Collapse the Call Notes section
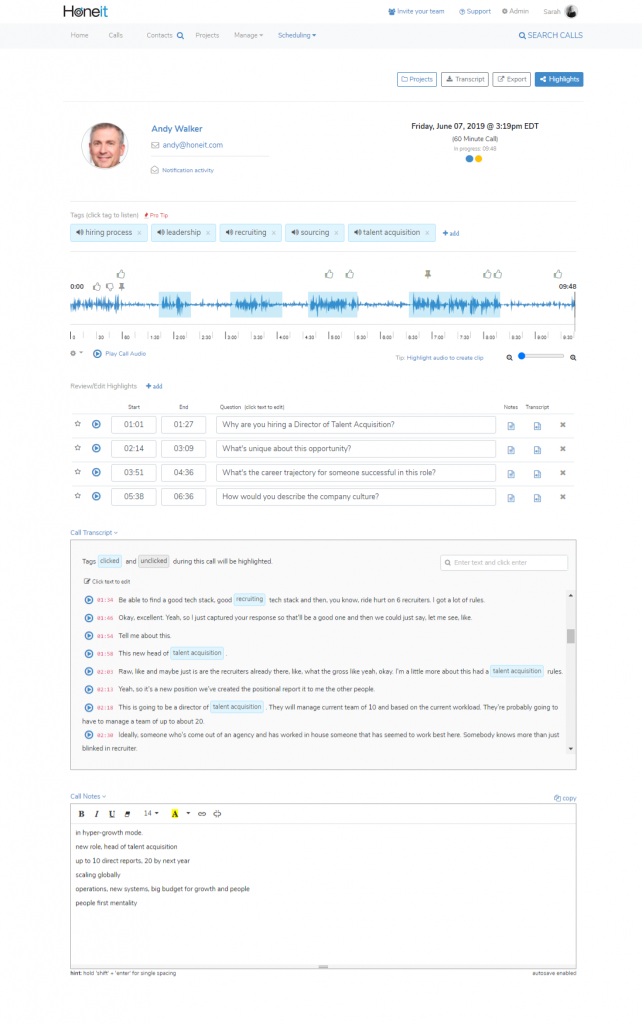This screenshot has width=642, height=1024. tap(88, 797)
